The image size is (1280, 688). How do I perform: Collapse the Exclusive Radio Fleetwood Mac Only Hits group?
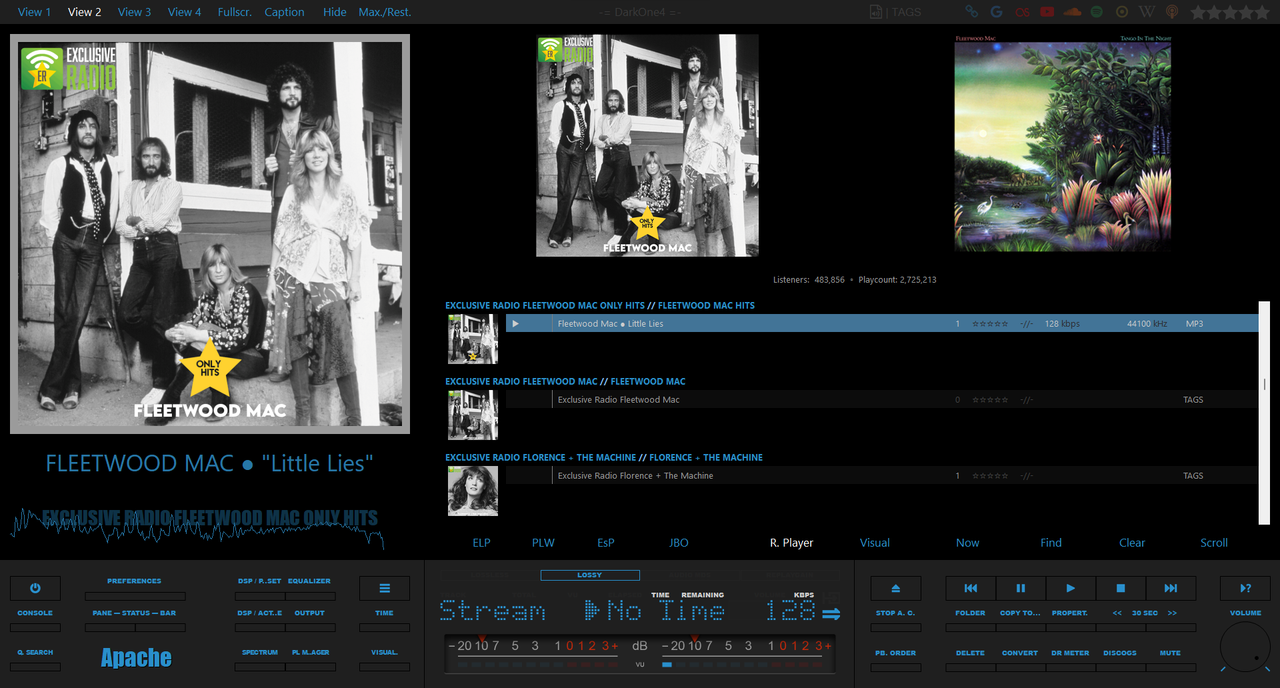point(600,305)
